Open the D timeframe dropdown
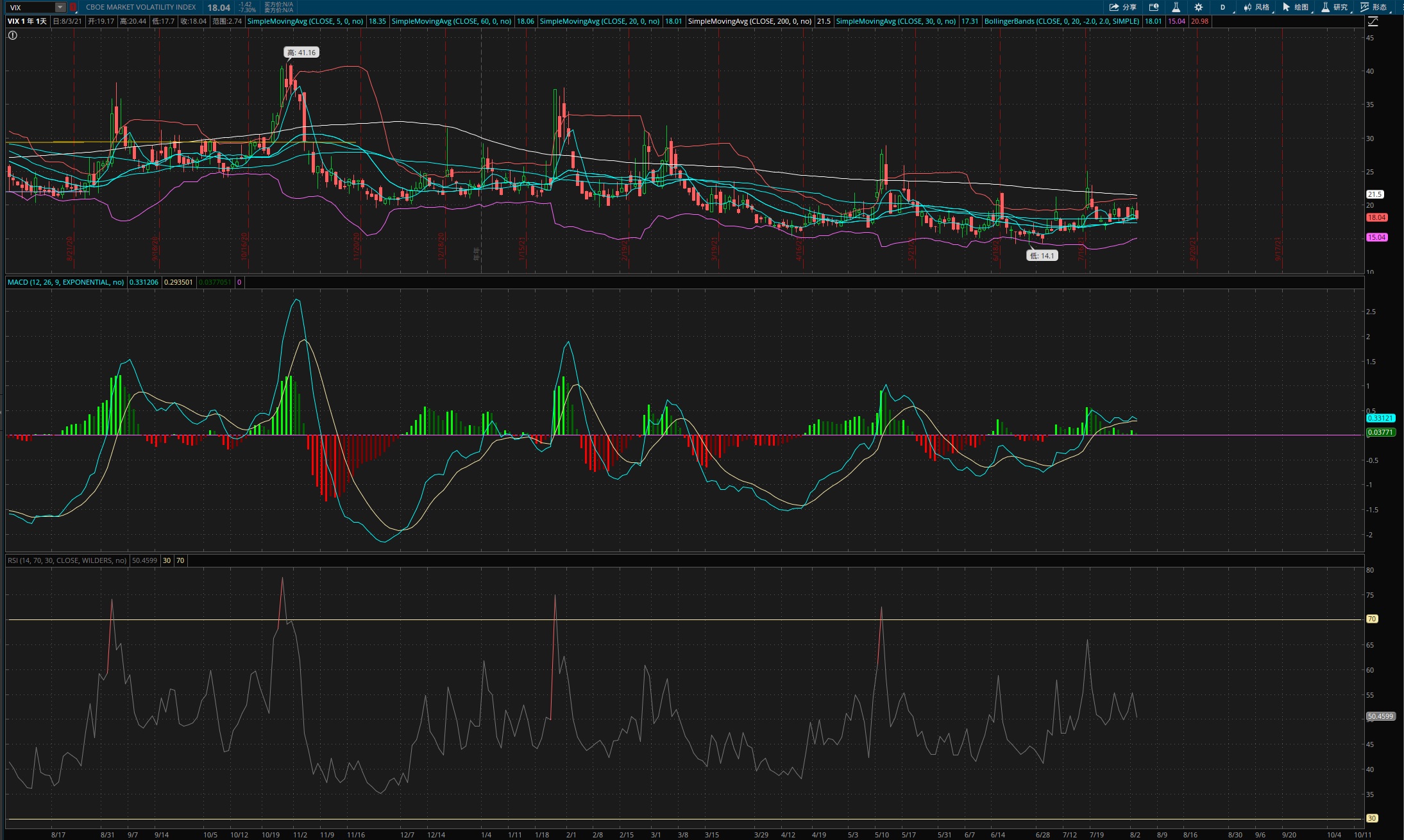 [1222, 7]
